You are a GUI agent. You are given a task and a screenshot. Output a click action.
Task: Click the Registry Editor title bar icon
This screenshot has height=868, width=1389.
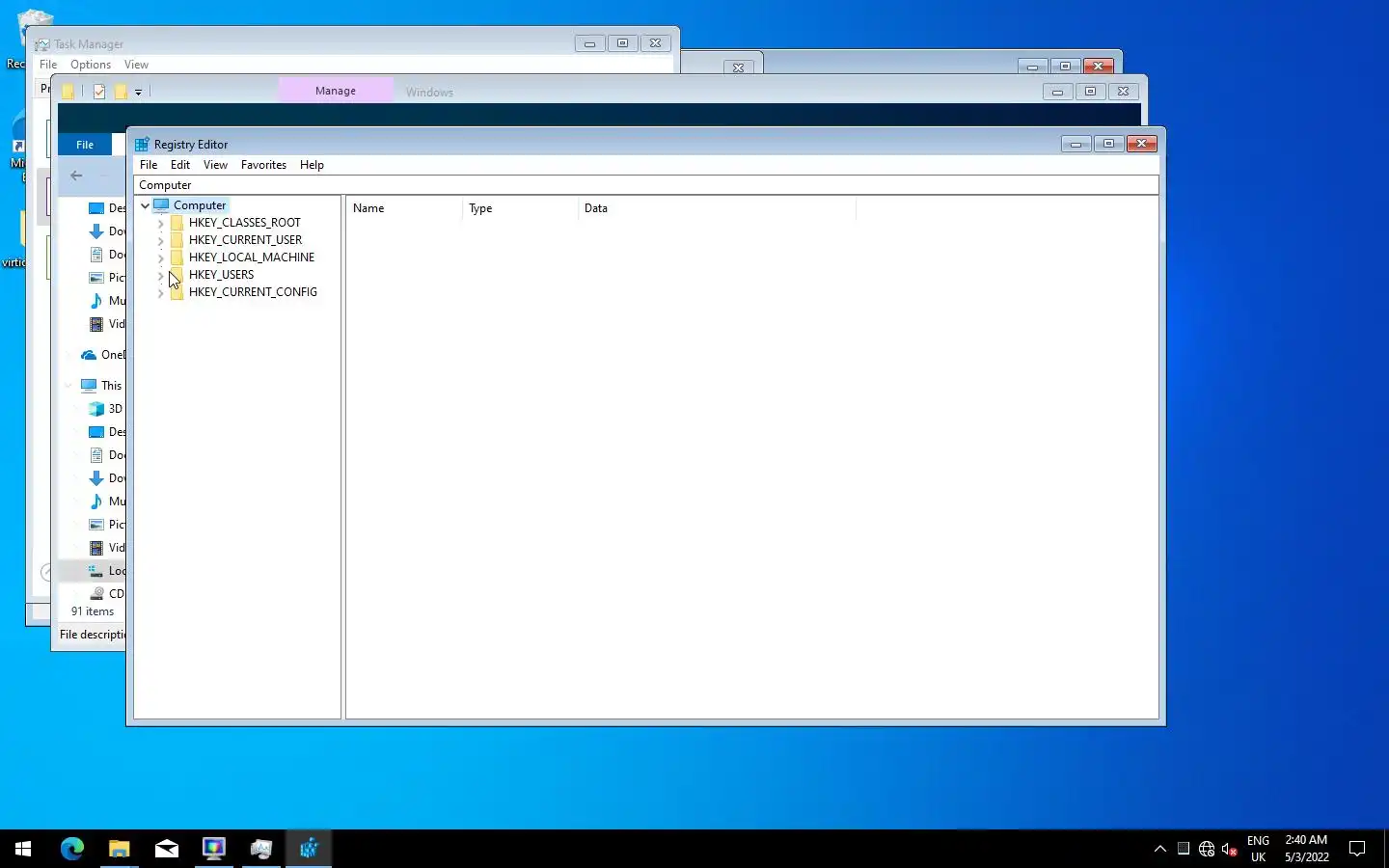(x=142, y=145)
